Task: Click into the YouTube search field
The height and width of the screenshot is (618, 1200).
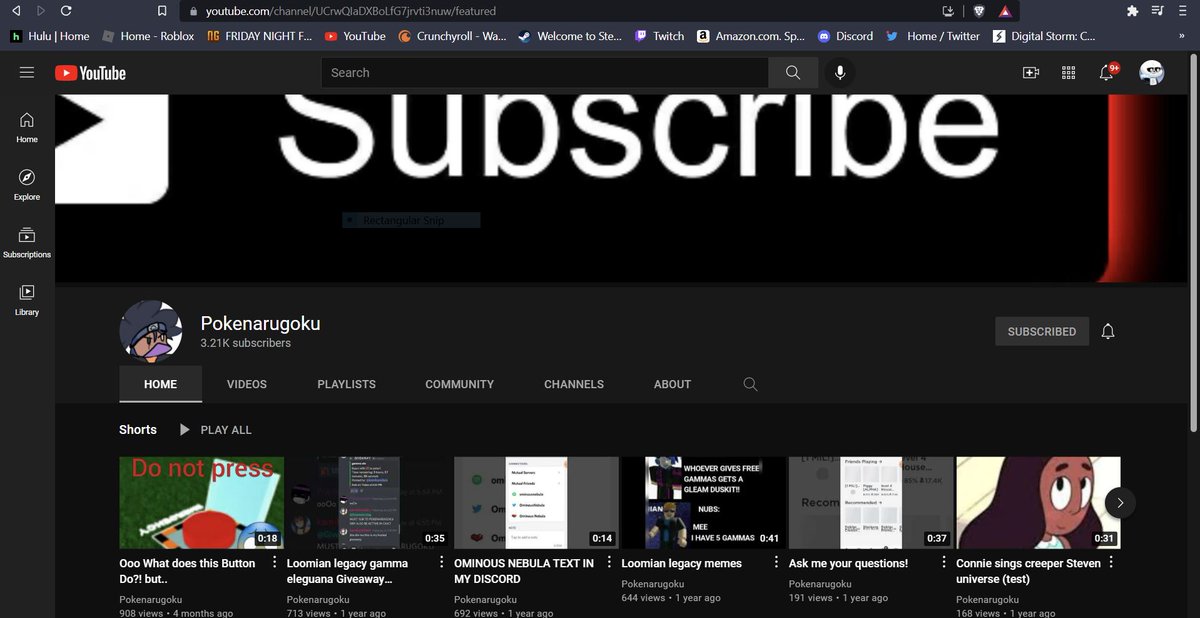Action: point(545,72)
